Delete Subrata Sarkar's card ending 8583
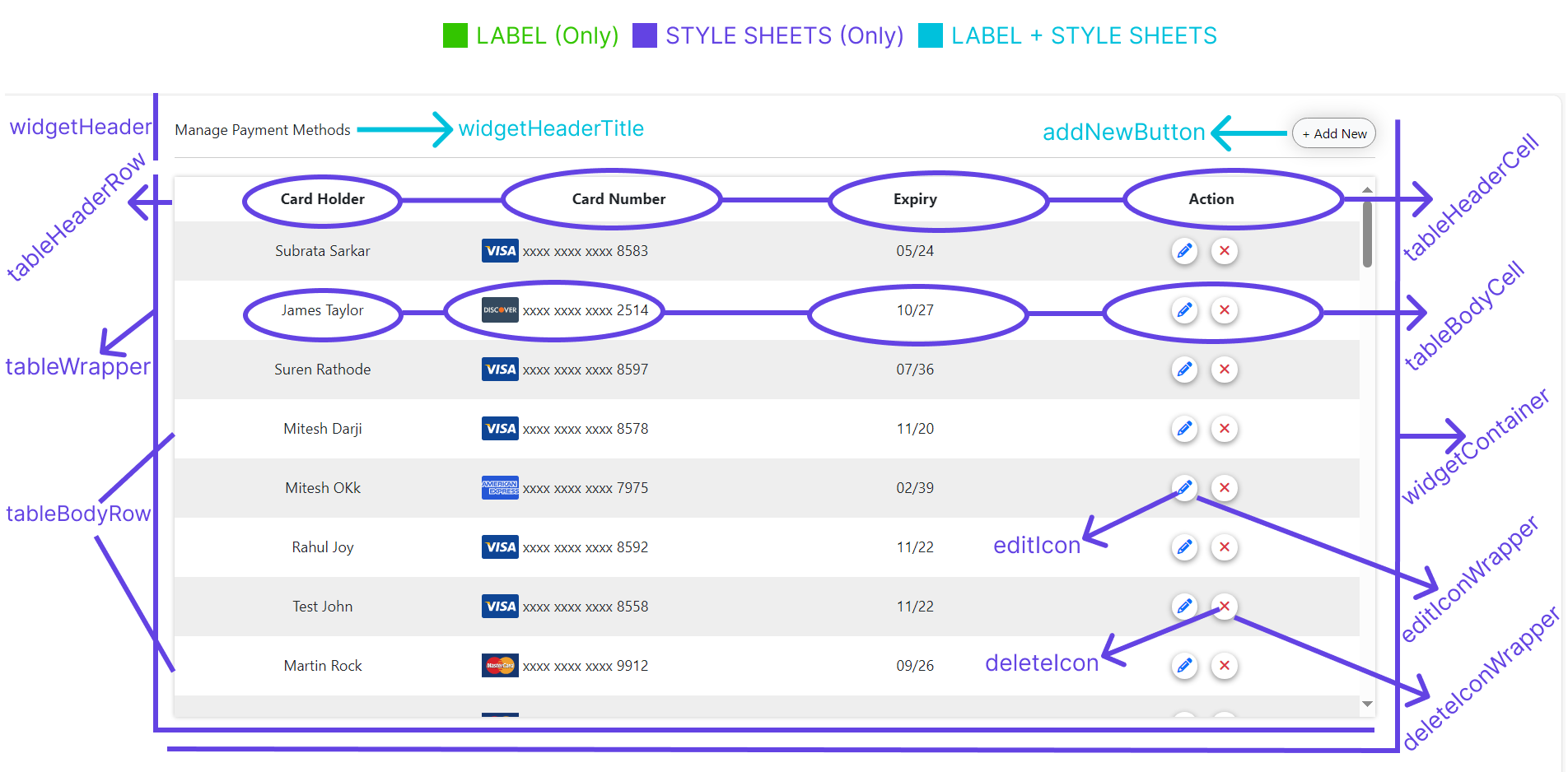 (x=1225, y=251)
